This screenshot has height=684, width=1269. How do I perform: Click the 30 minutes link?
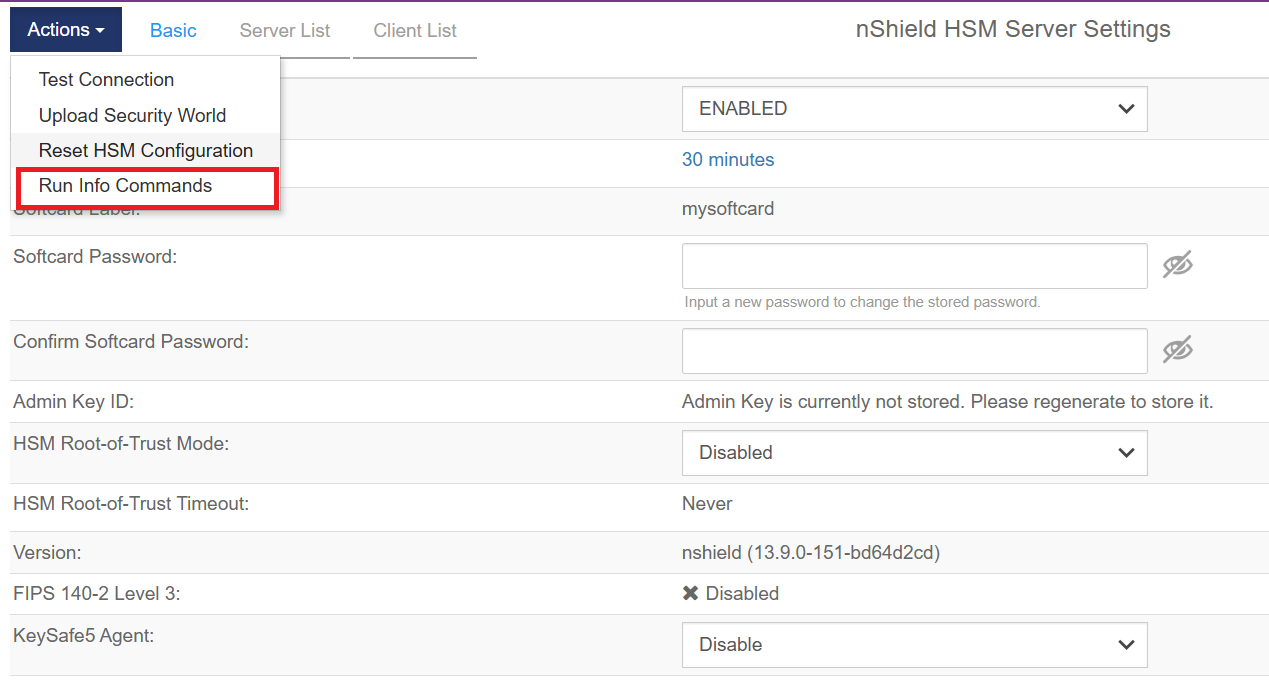728,160
